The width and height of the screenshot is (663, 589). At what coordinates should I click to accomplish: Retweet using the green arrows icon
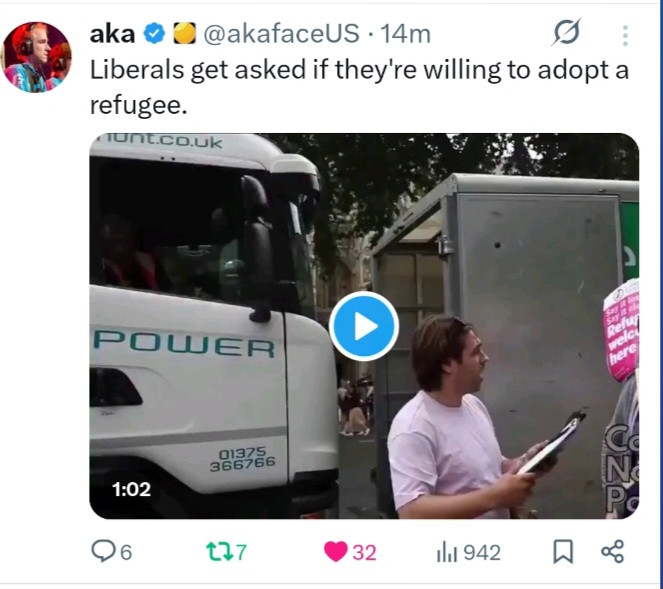(219, 552)
